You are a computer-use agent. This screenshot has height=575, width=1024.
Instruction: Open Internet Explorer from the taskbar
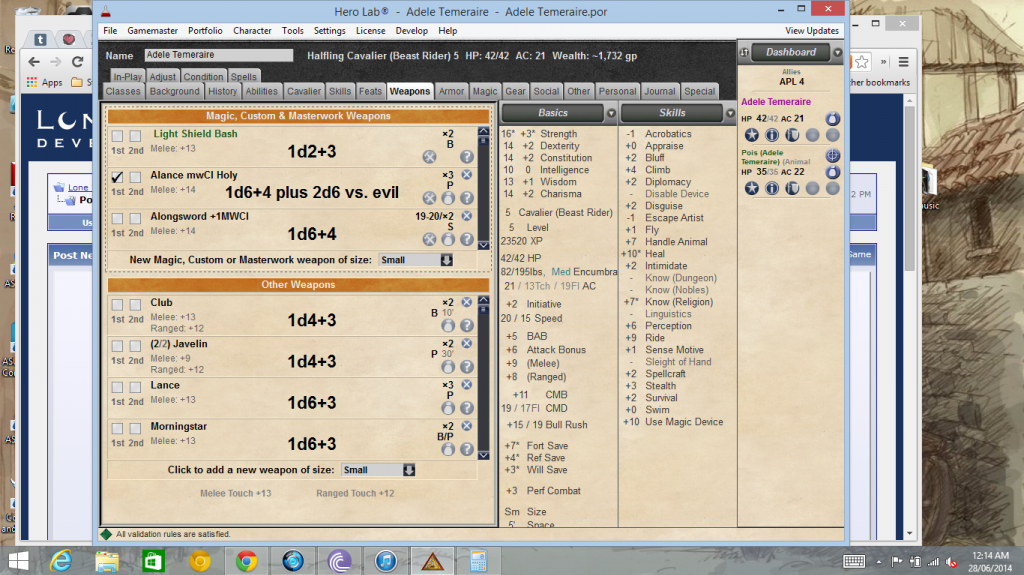[x=61, y=561]
